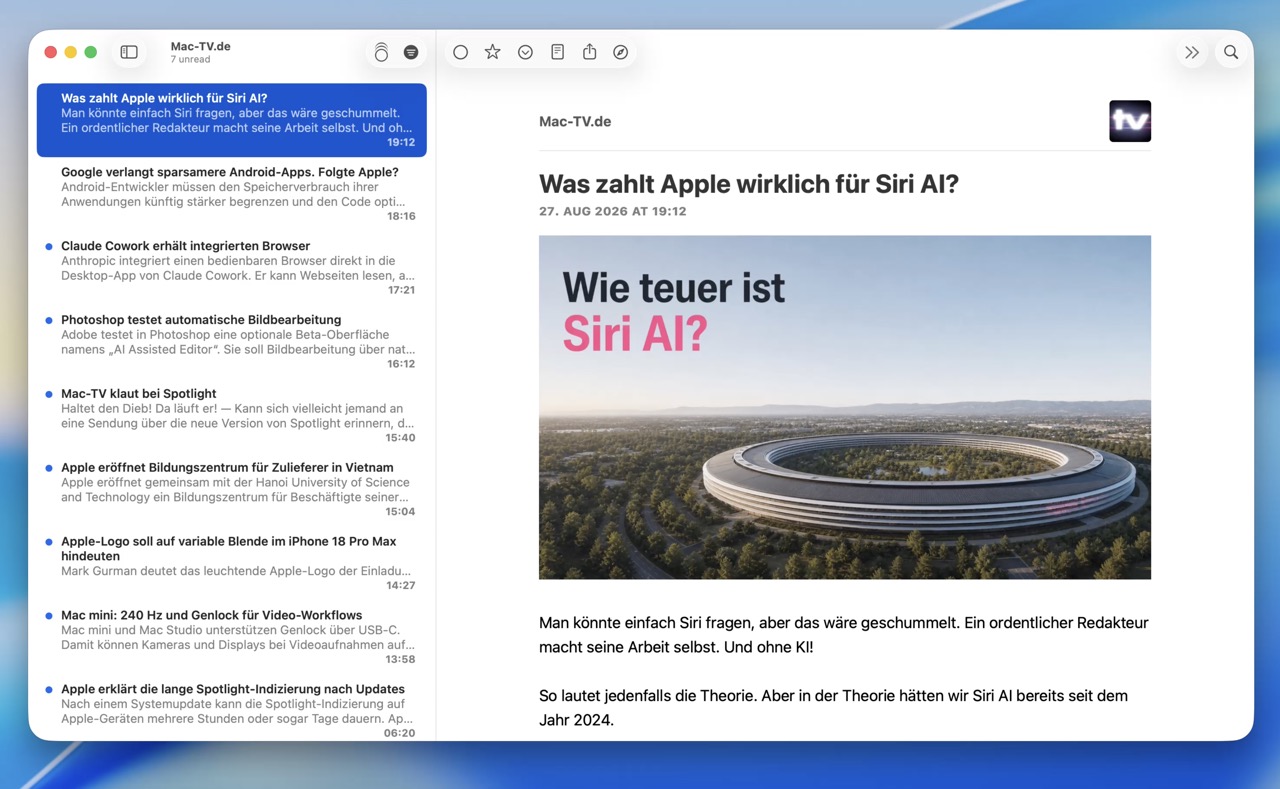Image resolution: width=1280 pixels, height=789 pixels.
Task: Star the current article
Action: coord(493,52)
